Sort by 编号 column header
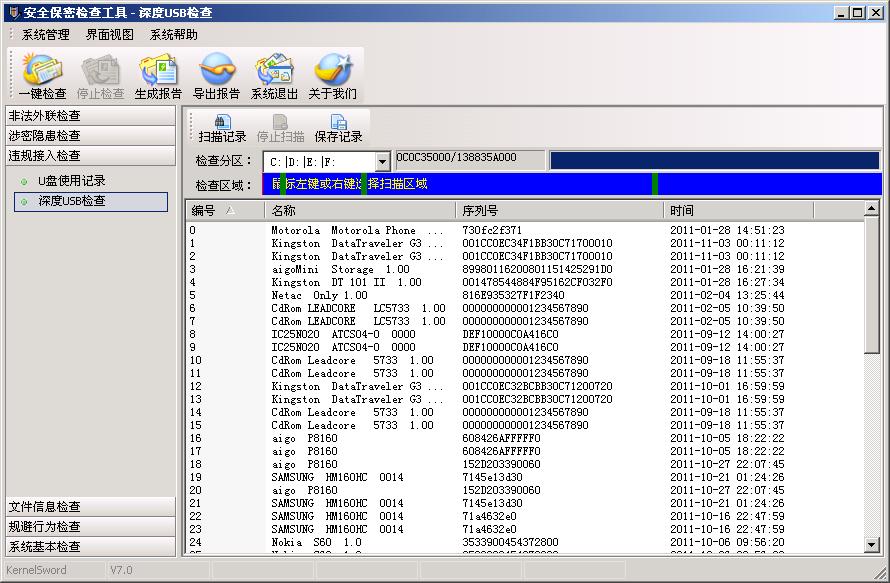 (x=225, y=211)
